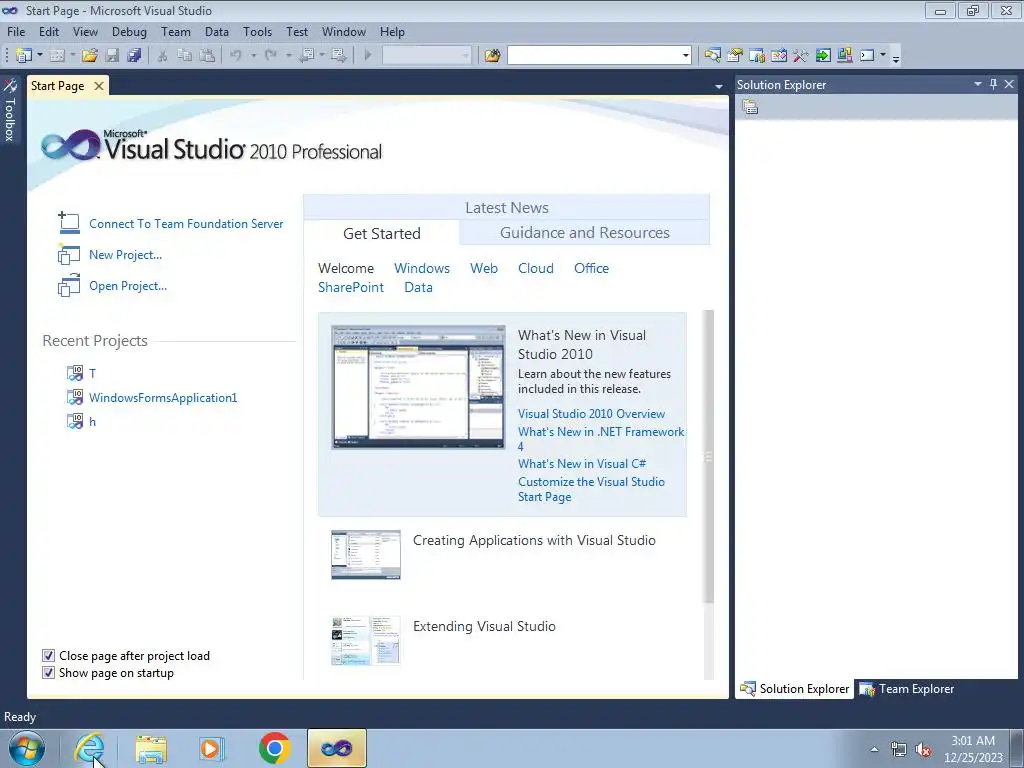Open the toolbar options overflow arrow
The image size is (1024, 768).
[896, 57]
